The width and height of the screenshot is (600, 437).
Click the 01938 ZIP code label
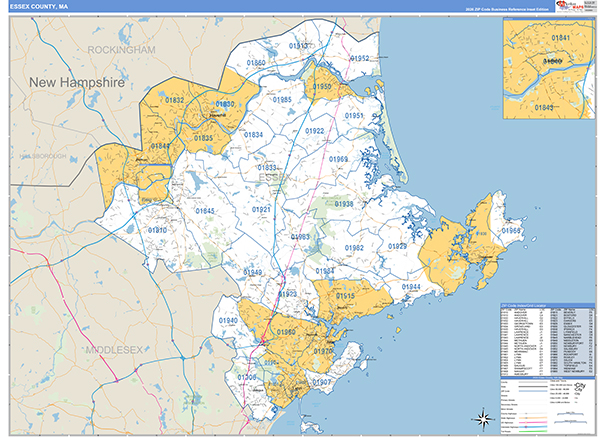click(344, 204)
